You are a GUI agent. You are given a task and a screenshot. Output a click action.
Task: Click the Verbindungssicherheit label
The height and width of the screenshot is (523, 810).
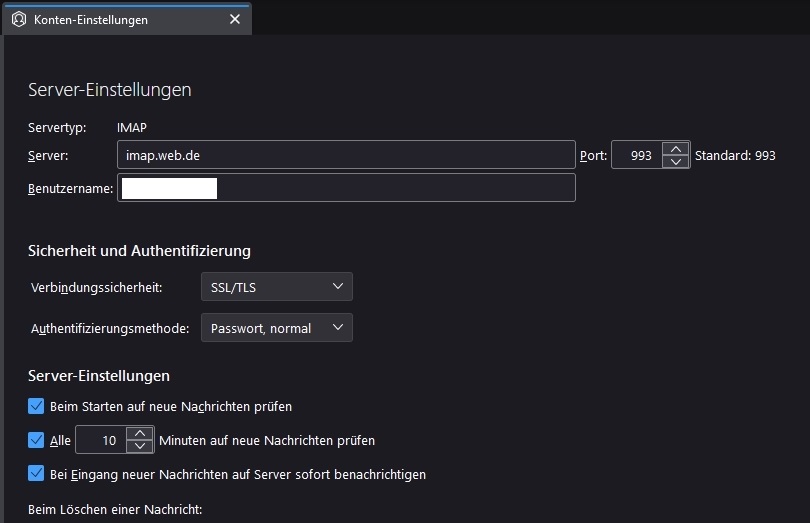pos(97,288)
